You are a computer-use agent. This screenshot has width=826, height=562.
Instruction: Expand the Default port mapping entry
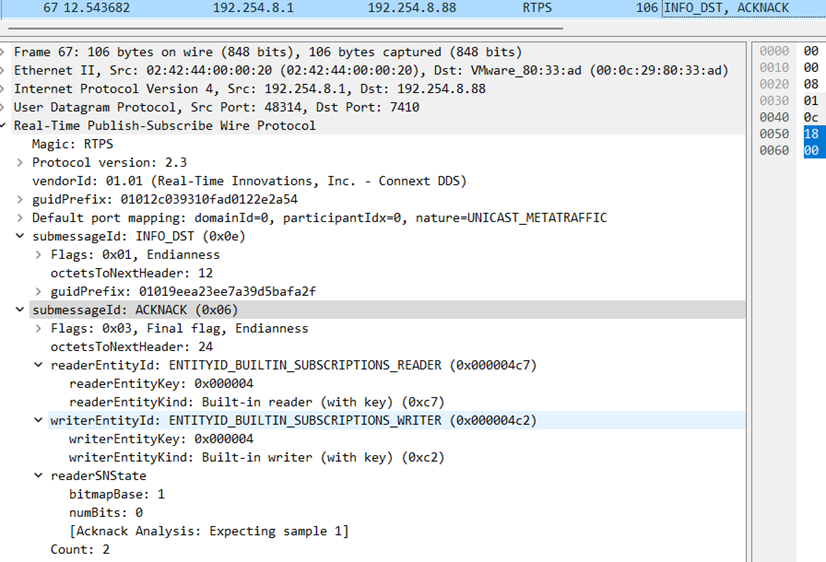23,218
